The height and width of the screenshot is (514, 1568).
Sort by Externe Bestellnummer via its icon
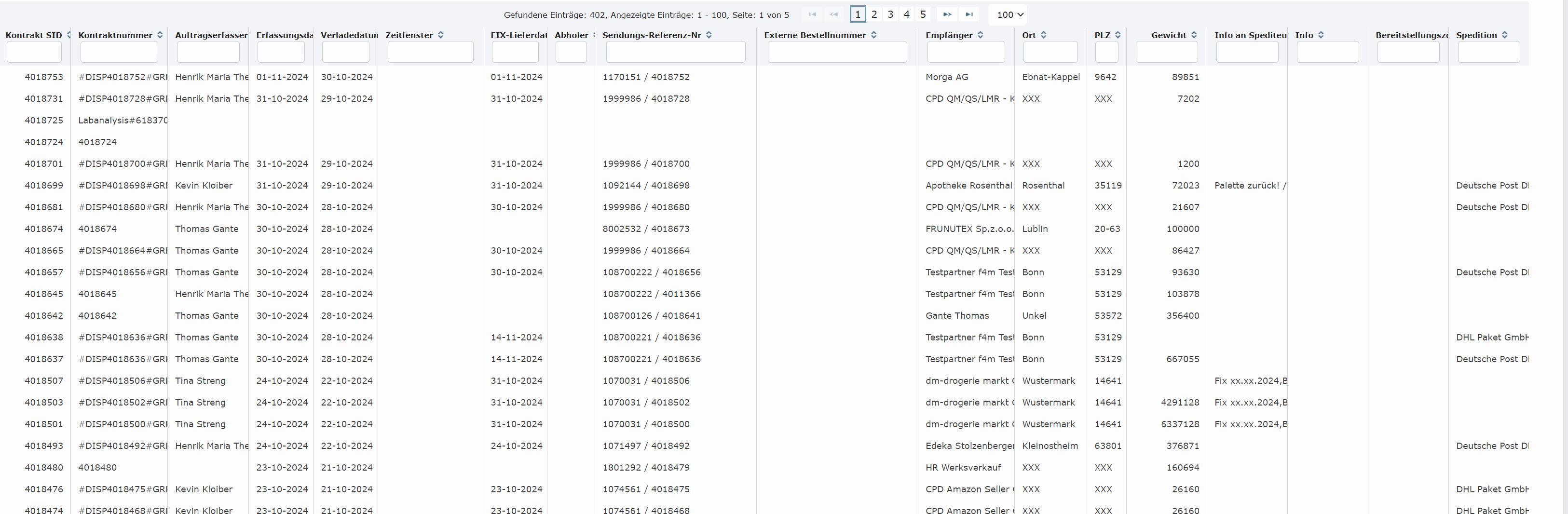873,35
